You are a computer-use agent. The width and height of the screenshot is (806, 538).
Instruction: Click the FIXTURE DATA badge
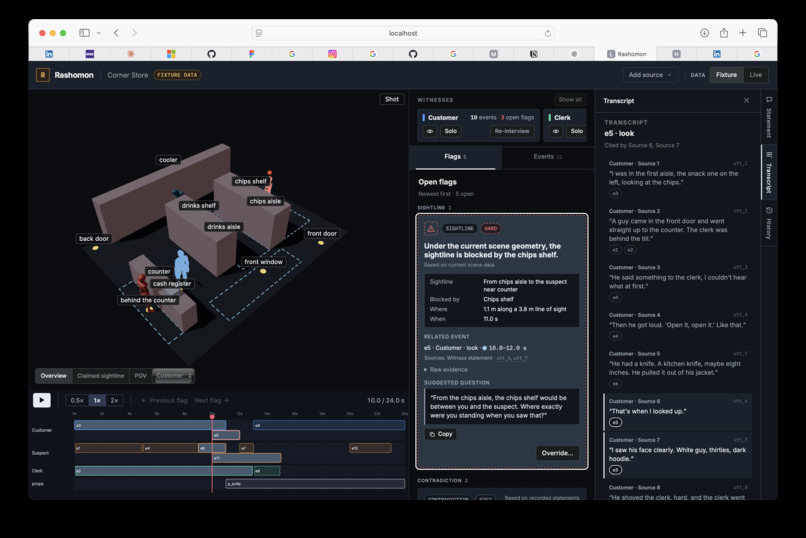(x=177, y=75)
